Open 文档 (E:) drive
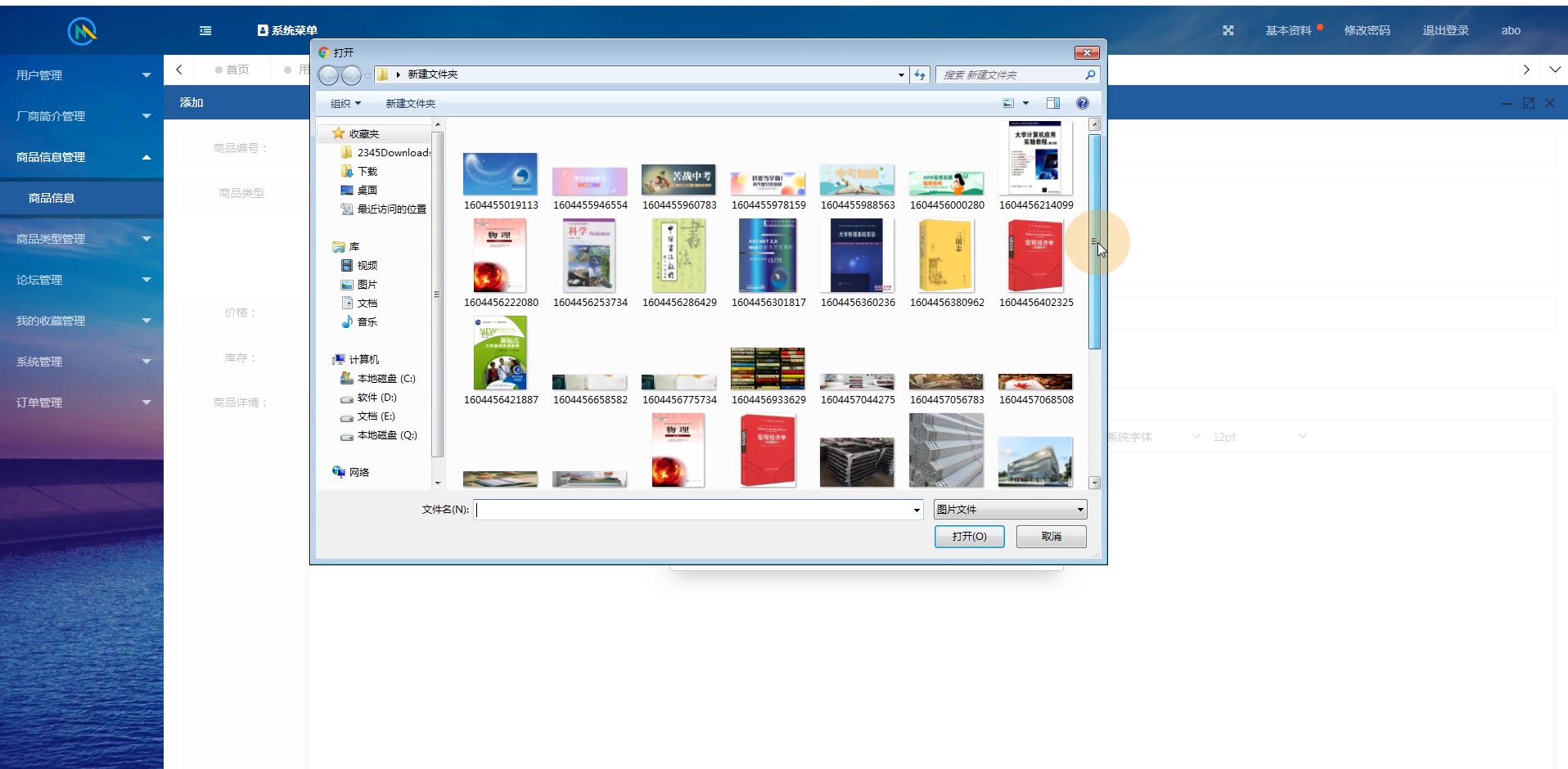 click(x=367, y=416)
